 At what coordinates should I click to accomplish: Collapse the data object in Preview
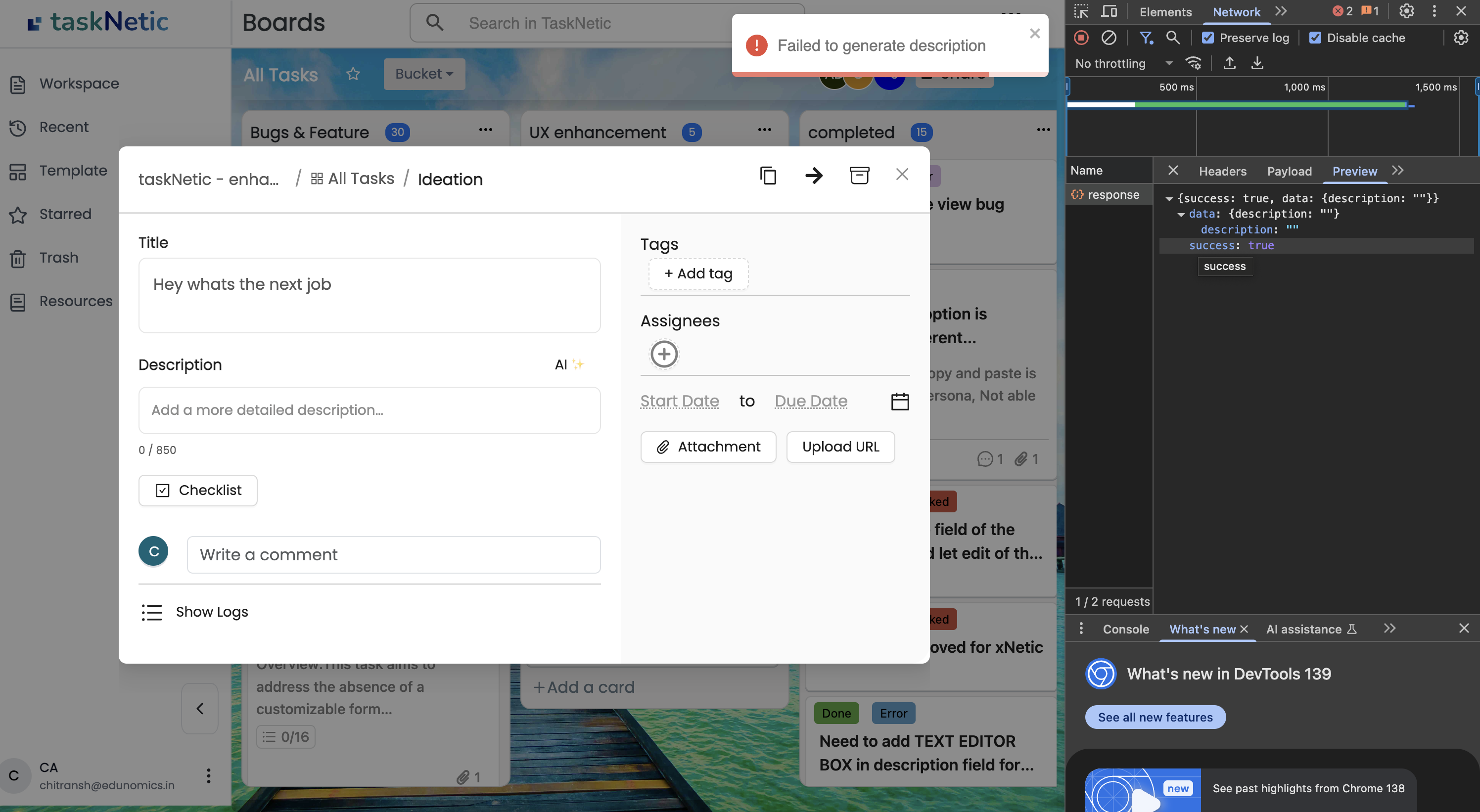pyautogui.click(x=1181, y=214)
